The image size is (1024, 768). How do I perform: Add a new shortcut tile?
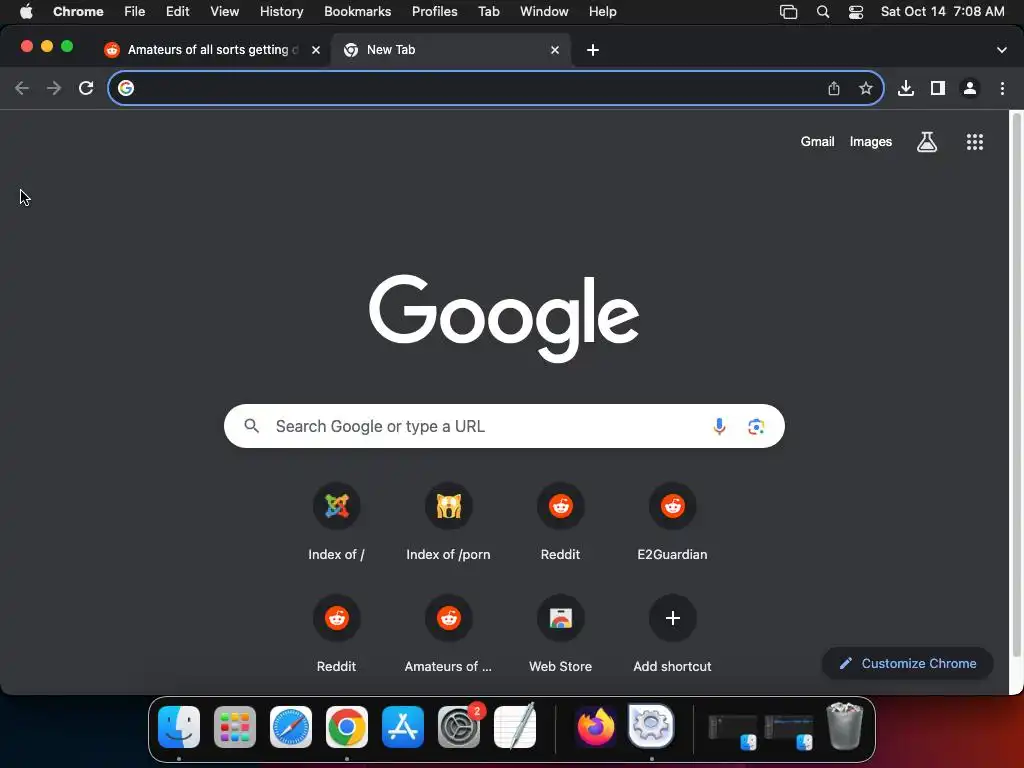672,634
